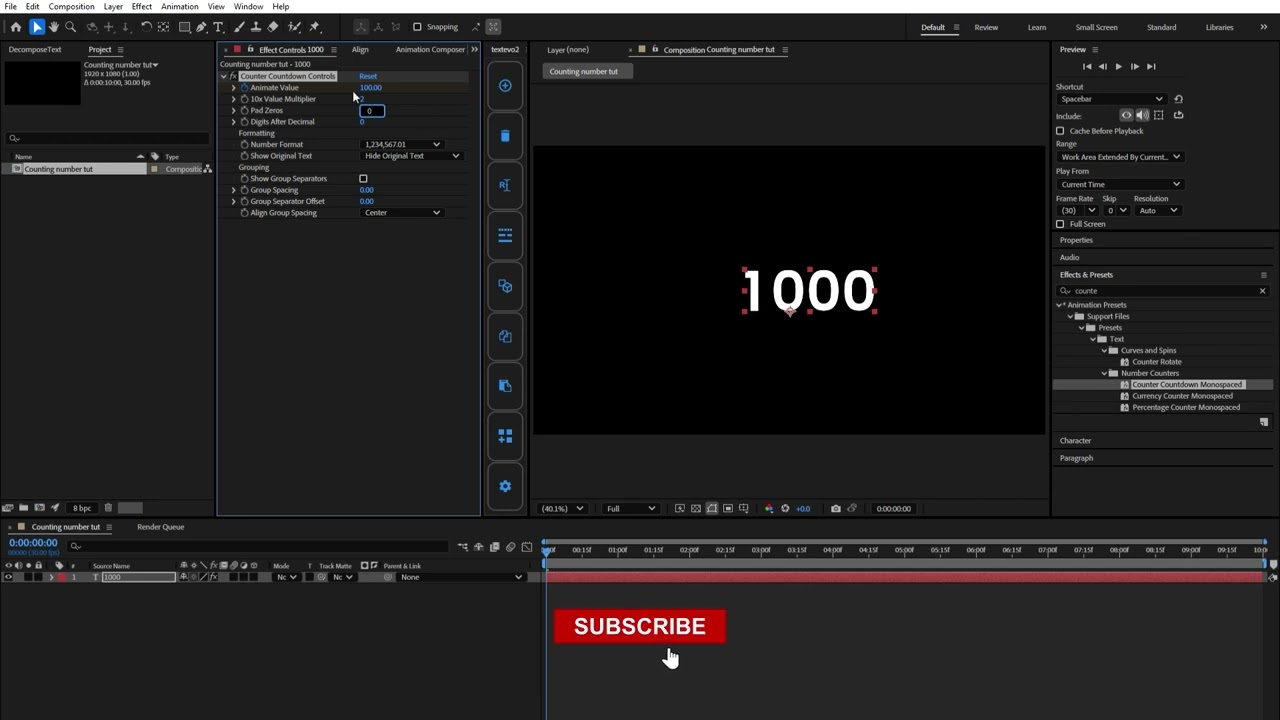Image resolution: width=1280 pixels, height=720 pixels.
Task: Jump to first frame in Preview panel
Action: pyautogui.click(x=1087, y=66)
